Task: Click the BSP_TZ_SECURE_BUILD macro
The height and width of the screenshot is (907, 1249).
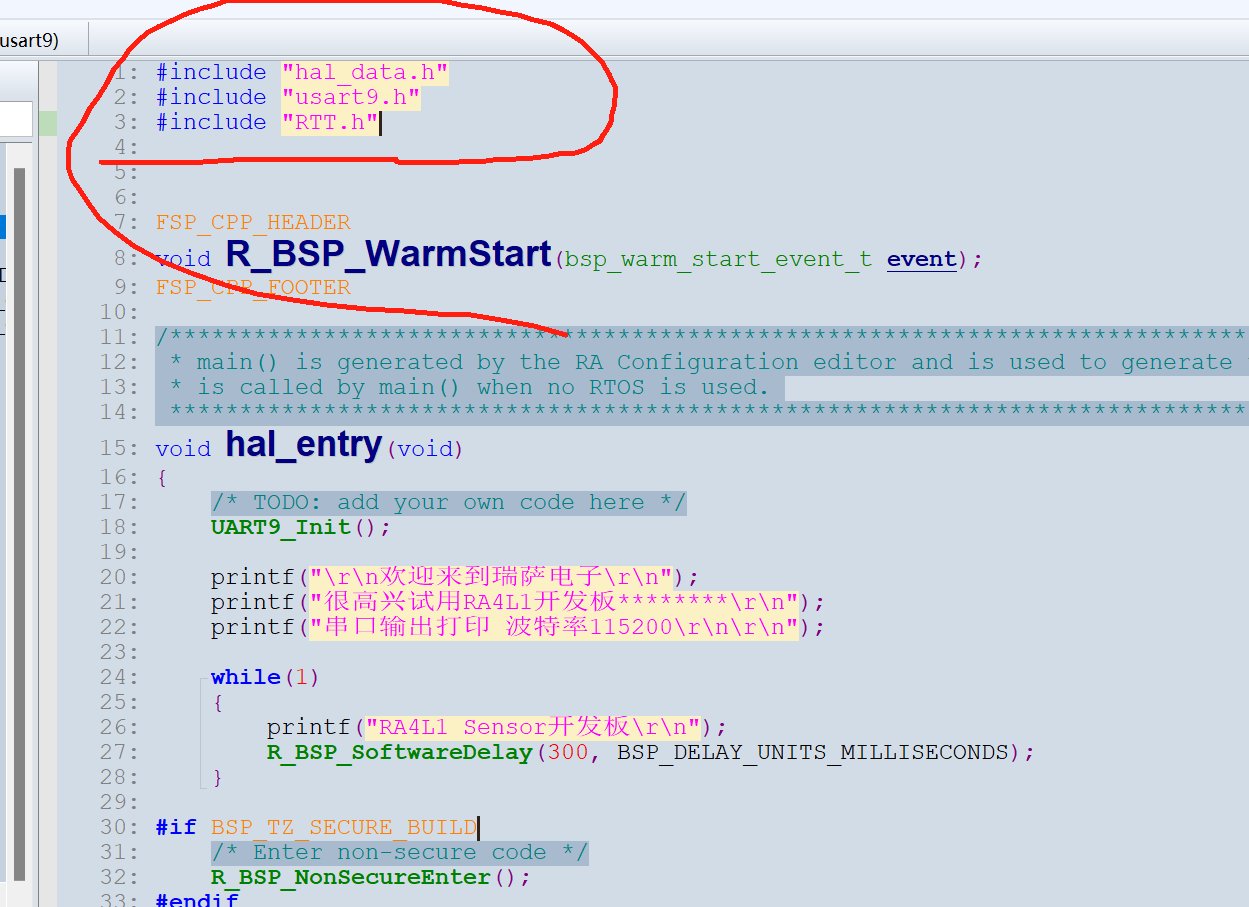Action: pos(344,827)
